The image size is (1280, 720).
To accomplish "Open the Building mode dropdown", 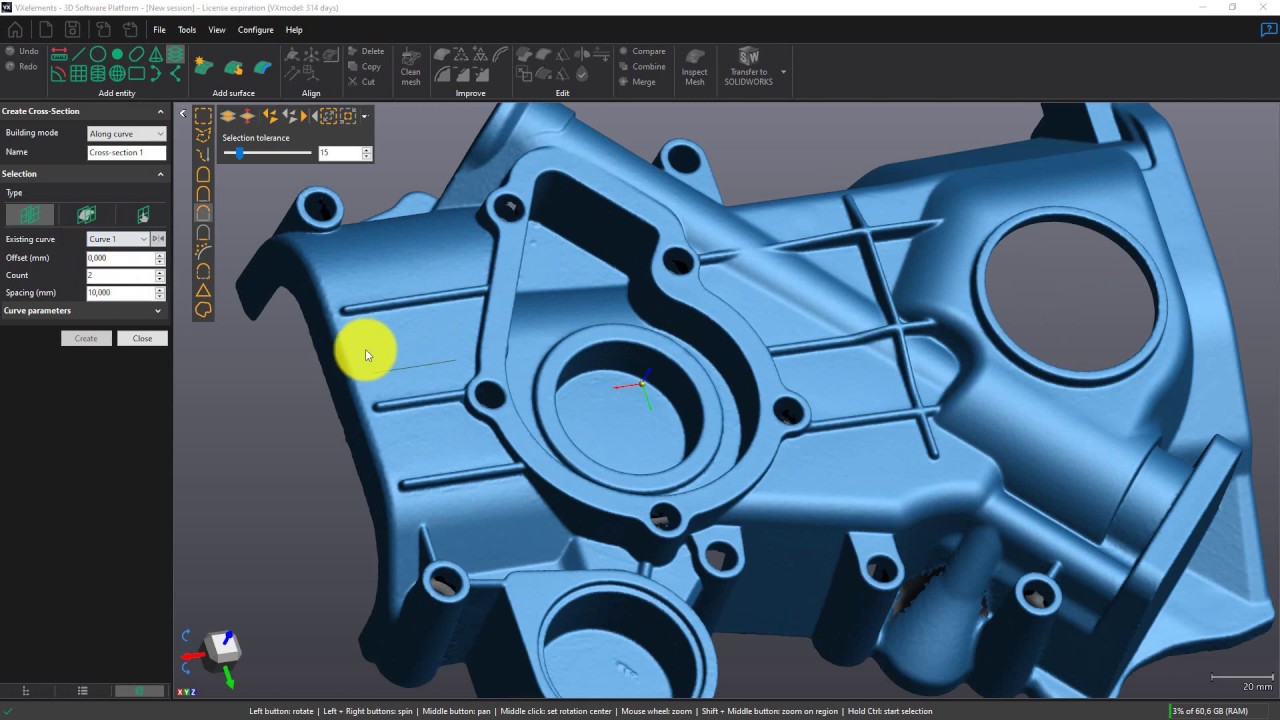I will click(x=126, y=134).
